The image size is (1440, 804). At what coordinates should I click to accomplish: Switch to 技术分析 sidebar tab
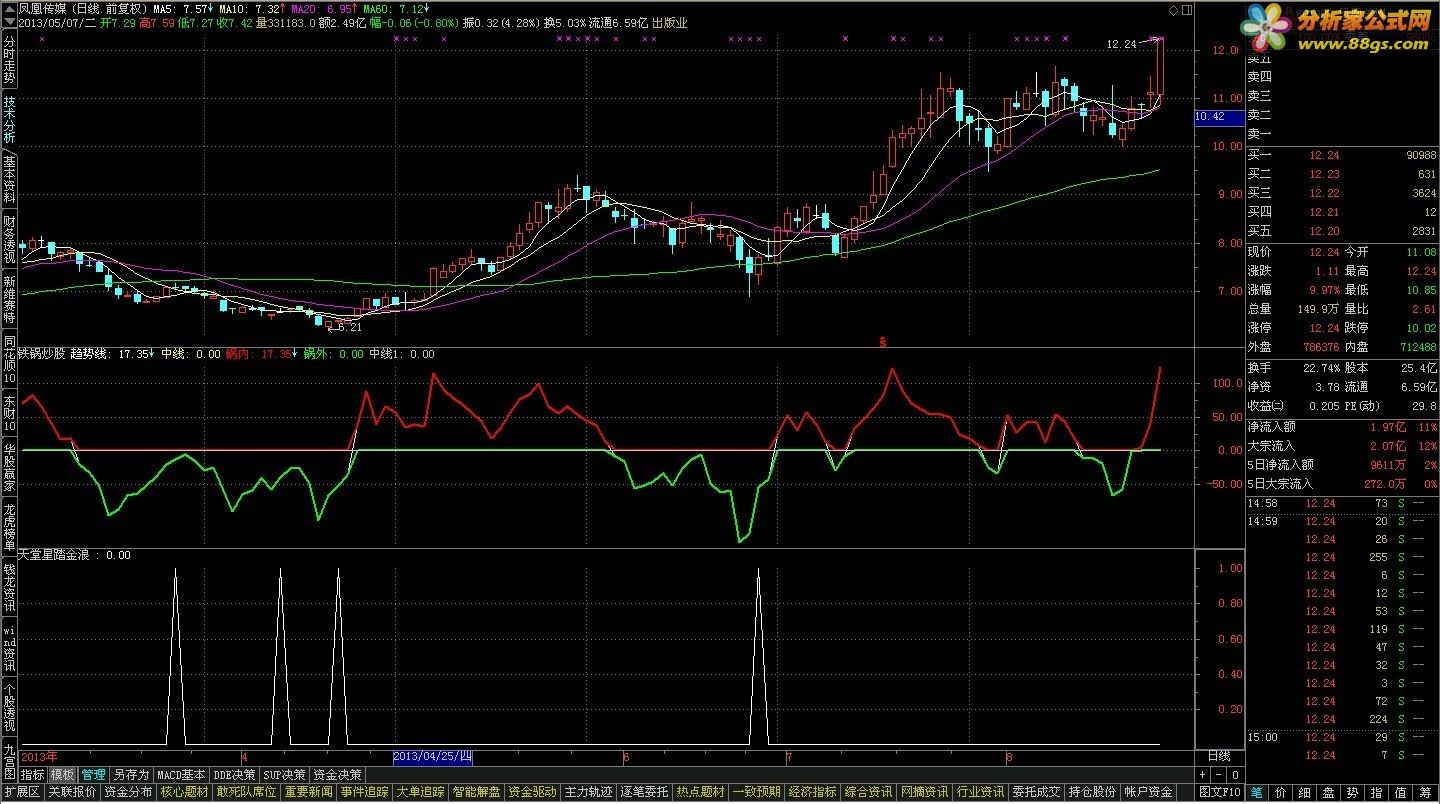tap(9, 121)
